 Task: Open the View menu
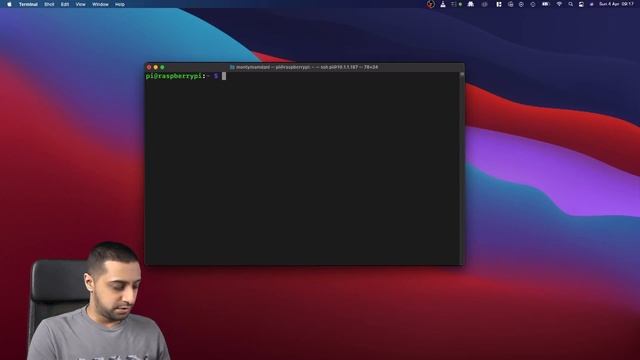[x=80, y=4]
